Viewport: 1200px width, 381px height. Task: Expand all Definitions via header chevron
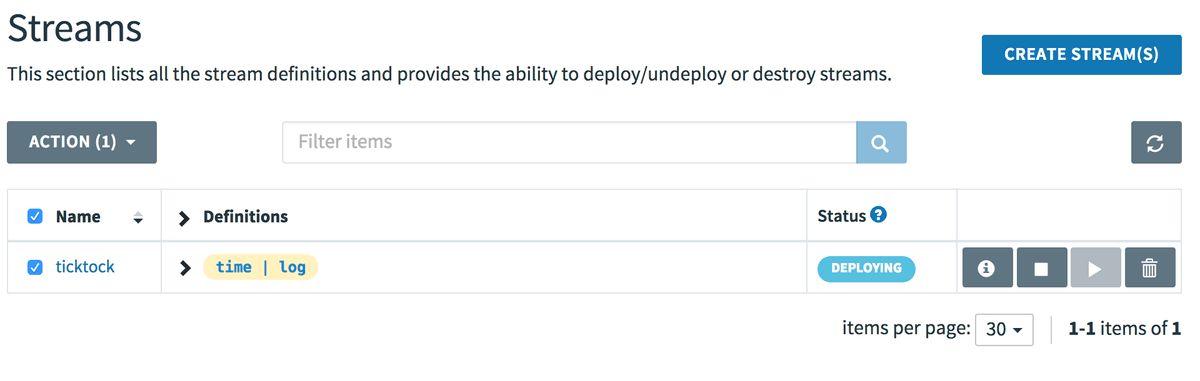coord(184,217)
